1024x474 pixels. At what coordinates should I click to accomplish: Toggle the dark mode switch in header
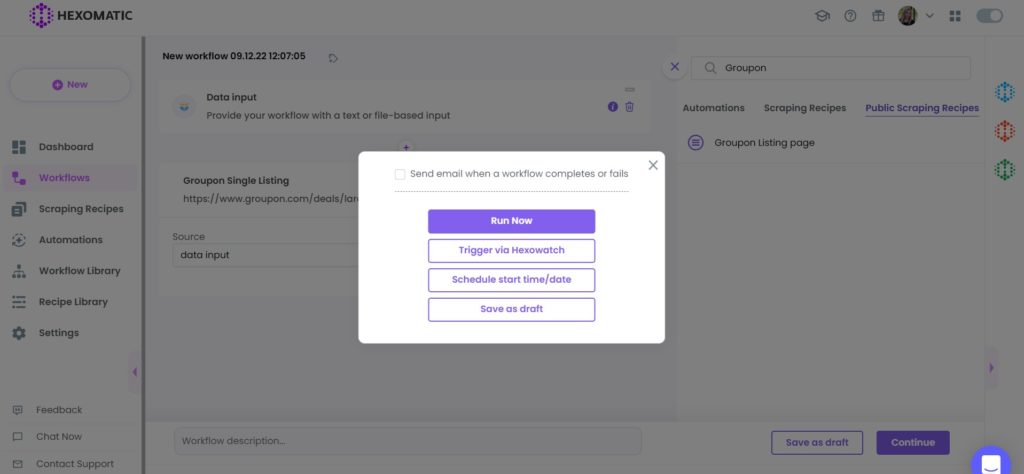pyautogui.click(x=989, y=16)
